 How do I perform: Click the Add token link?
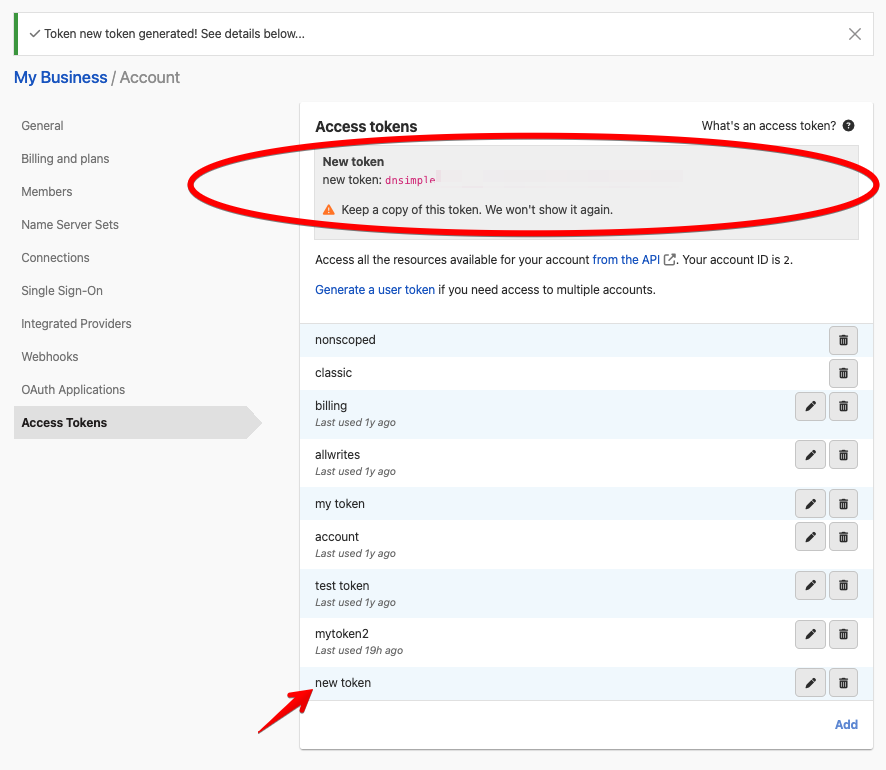[x=846, y=724]
